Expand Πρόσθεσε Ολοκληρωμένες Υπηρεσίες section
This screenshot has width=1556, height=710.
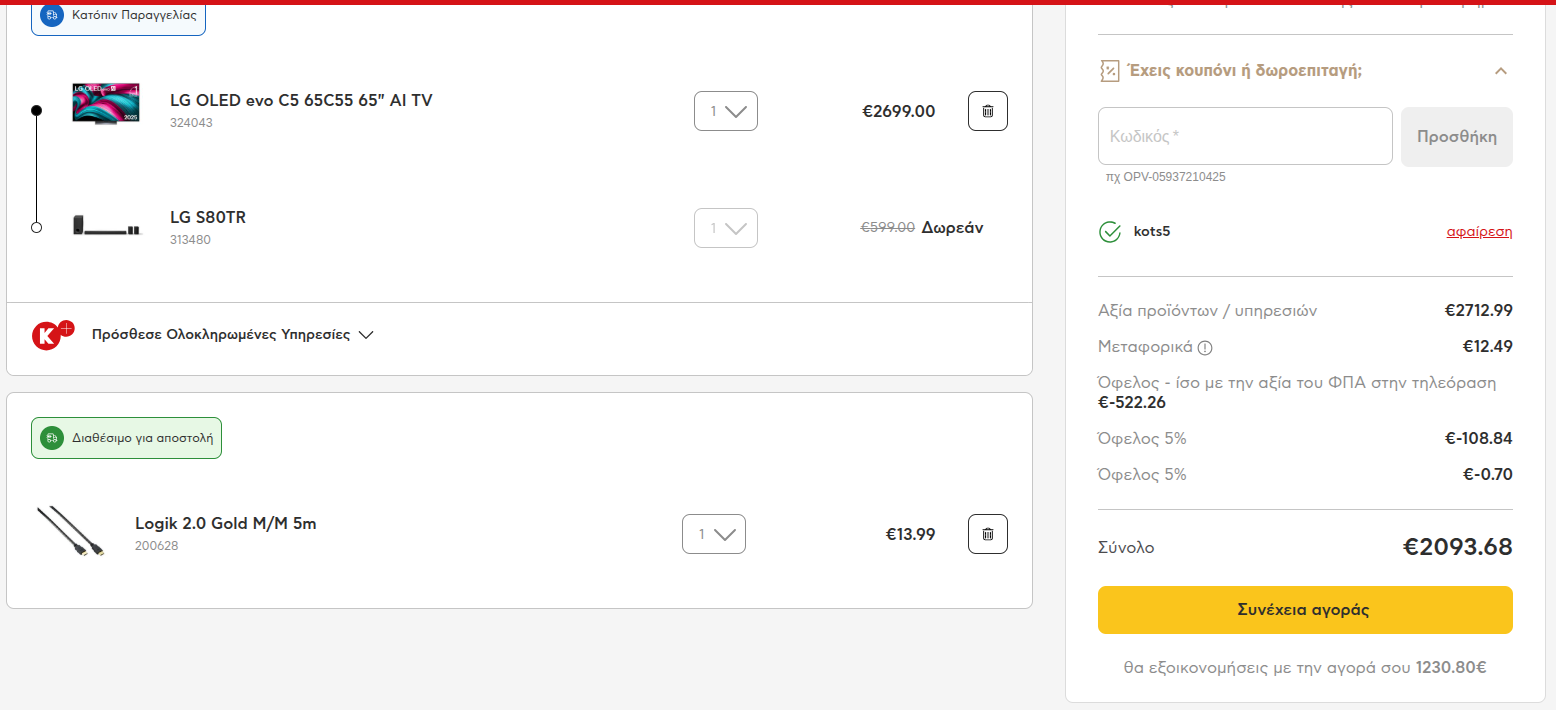pos(232,335)
